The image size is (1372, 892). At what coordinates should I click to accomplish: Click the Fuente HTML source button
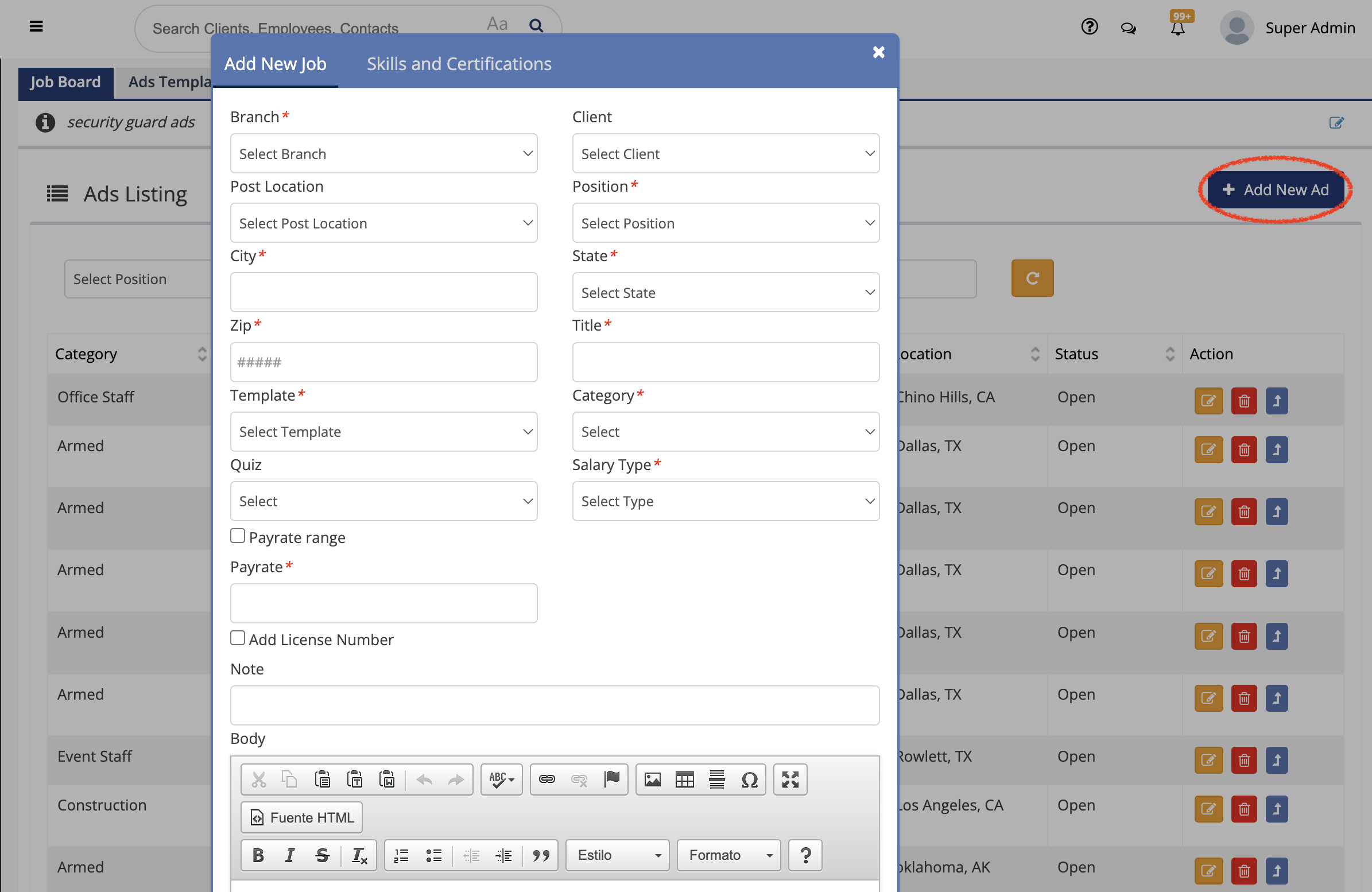(301, 817)
